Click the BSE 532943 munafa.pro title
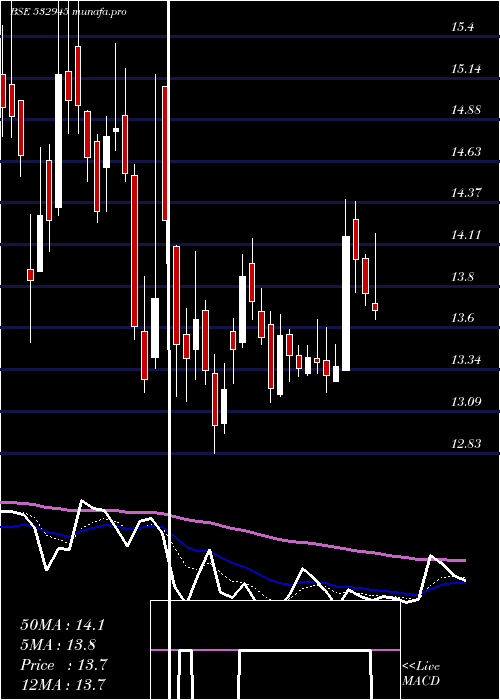The image size is (500, 700). pyautogui.click(x=68, y=12)
